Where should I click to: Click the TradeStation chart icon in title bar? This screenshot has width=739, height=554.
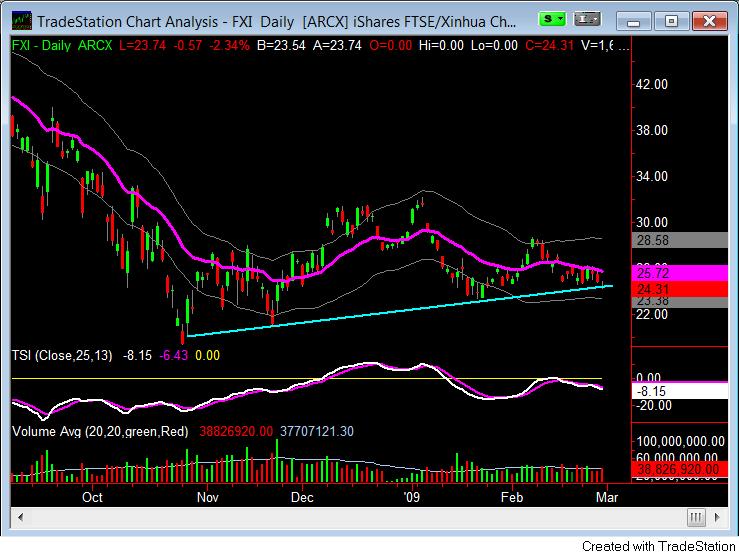coord(22,21)
